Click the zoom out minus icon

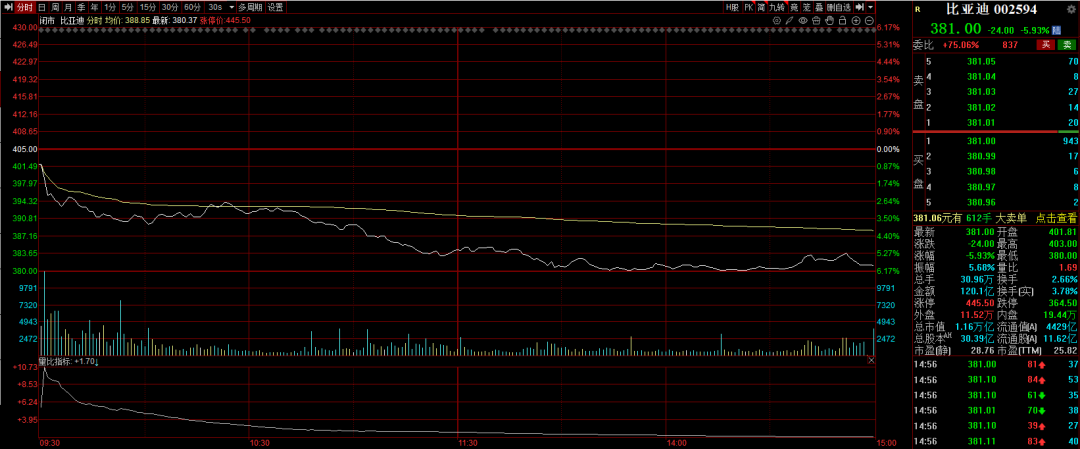tap(869, 21)
